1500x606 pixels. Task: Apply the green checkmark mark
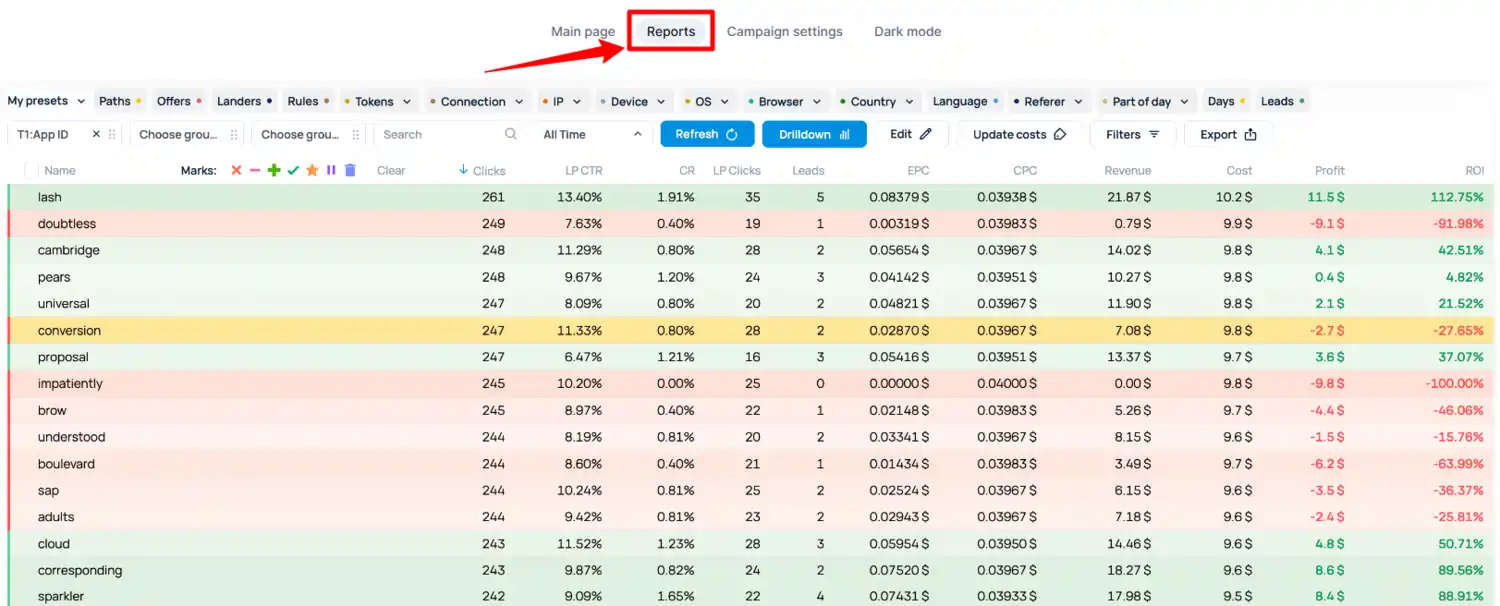pyautogui.click(x=293, y=171)
